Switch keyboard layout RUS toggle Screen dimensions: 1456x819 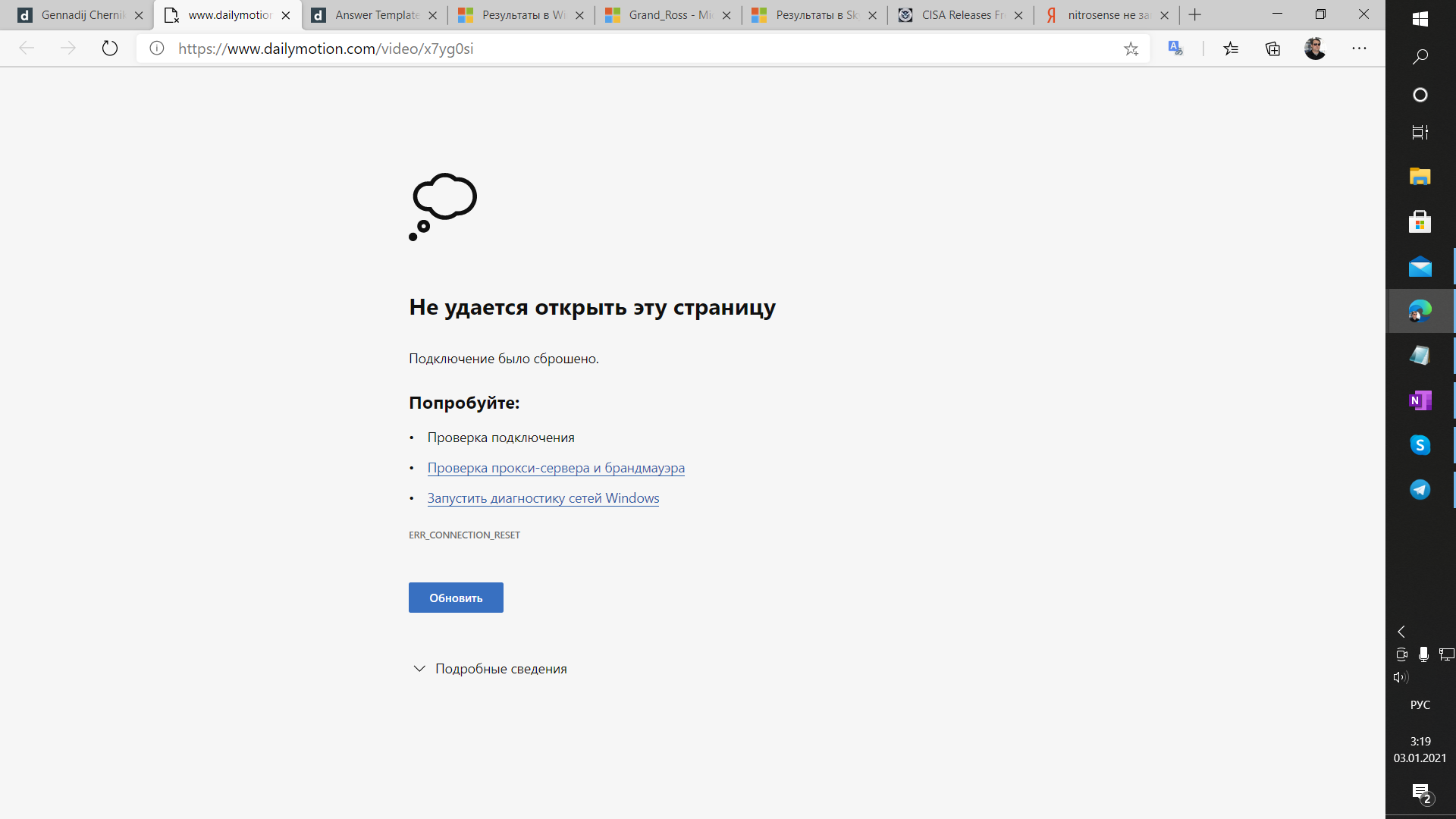tap(1421, 703)
